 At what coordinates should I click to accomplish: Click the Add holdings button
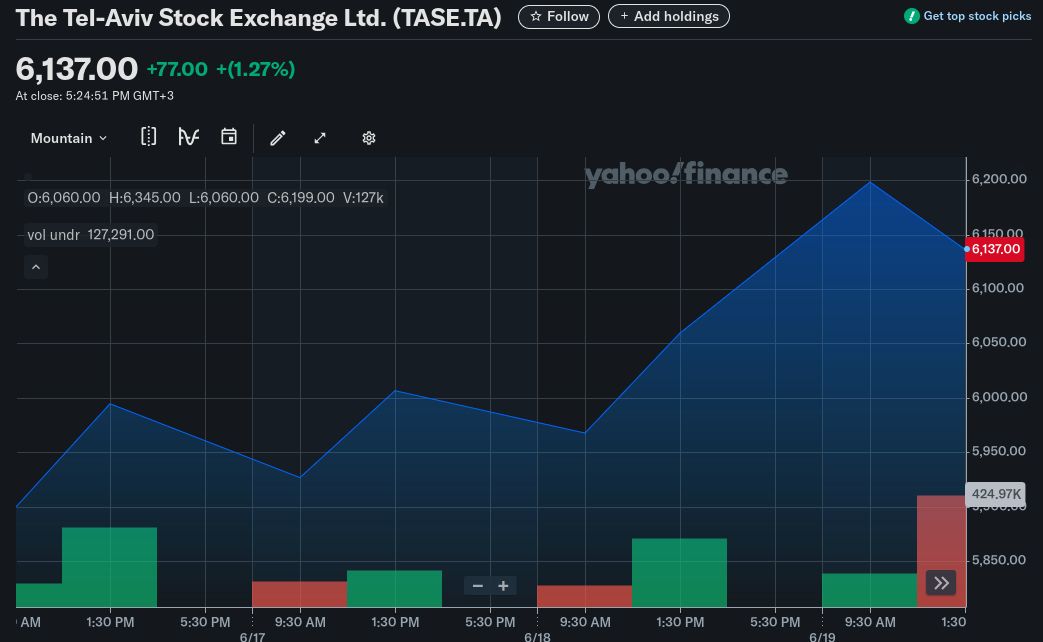[669, 17]
